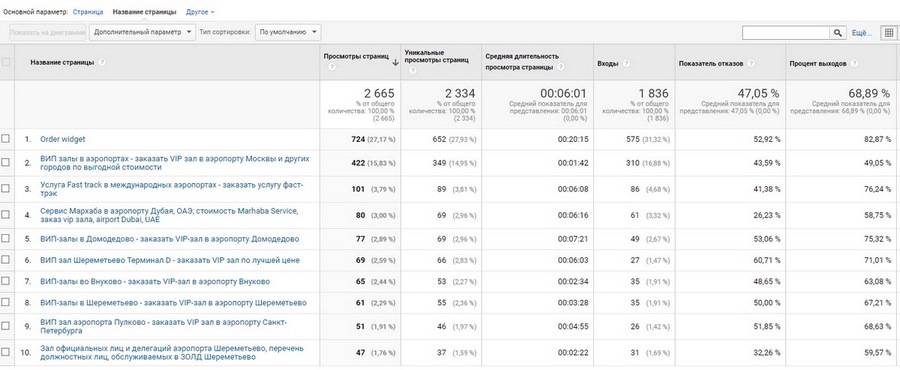The image size is (900, 370).
Task: Open 'Услуга Fast track в международных аэропортах' link
Action: 172,189
